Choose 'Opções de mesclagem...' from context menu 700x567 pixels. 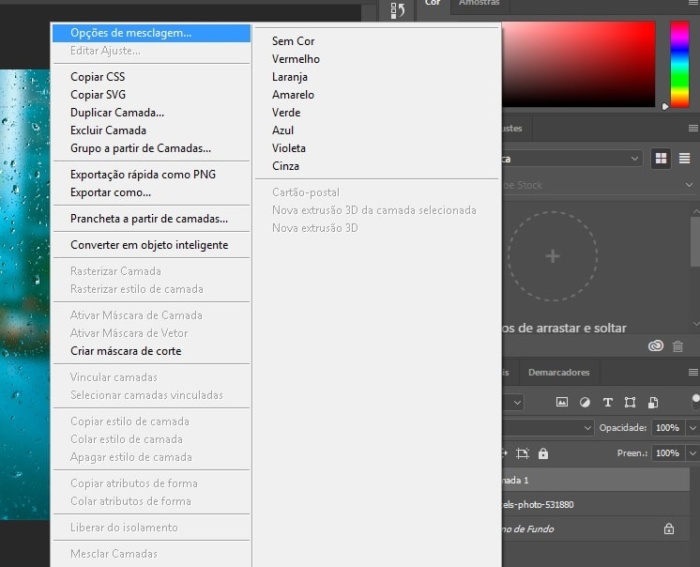coord(131,33)
